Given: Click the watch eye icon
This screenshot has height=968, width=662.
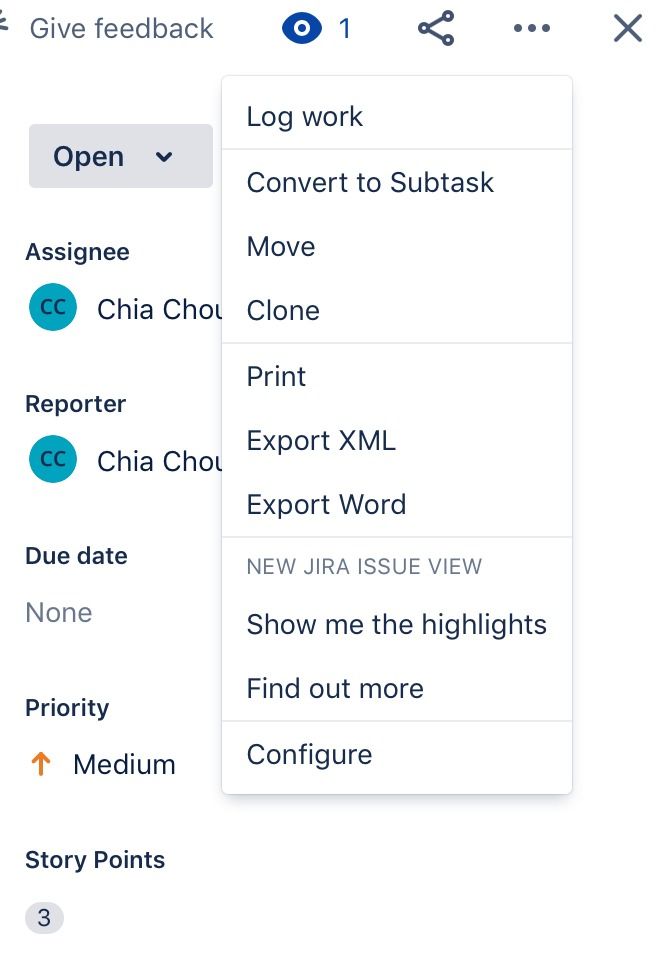Looking at the screenshot, I should [x=302, y=29].
